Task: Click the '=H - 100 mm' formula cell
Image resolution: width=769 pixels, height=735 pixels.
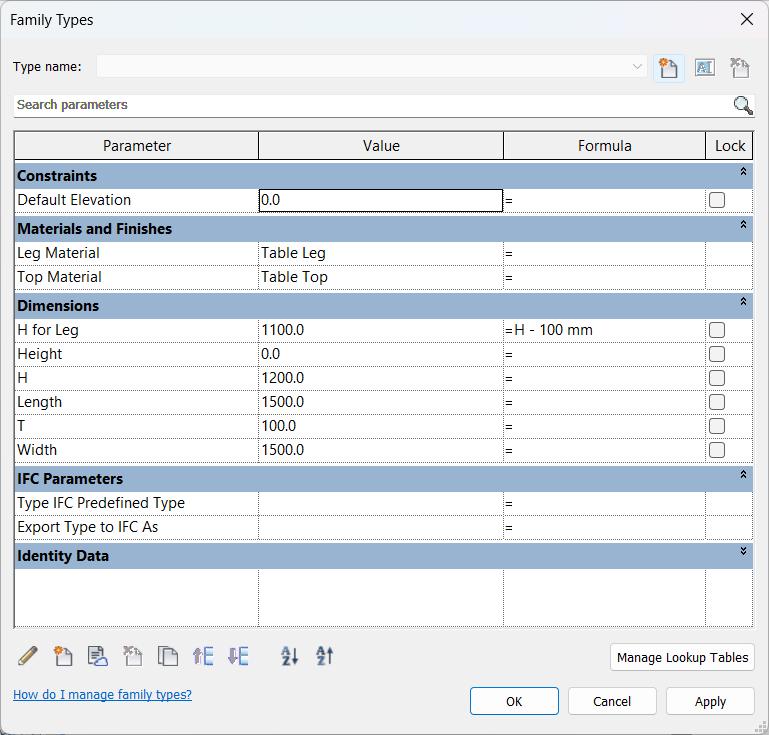Action: 605,330
